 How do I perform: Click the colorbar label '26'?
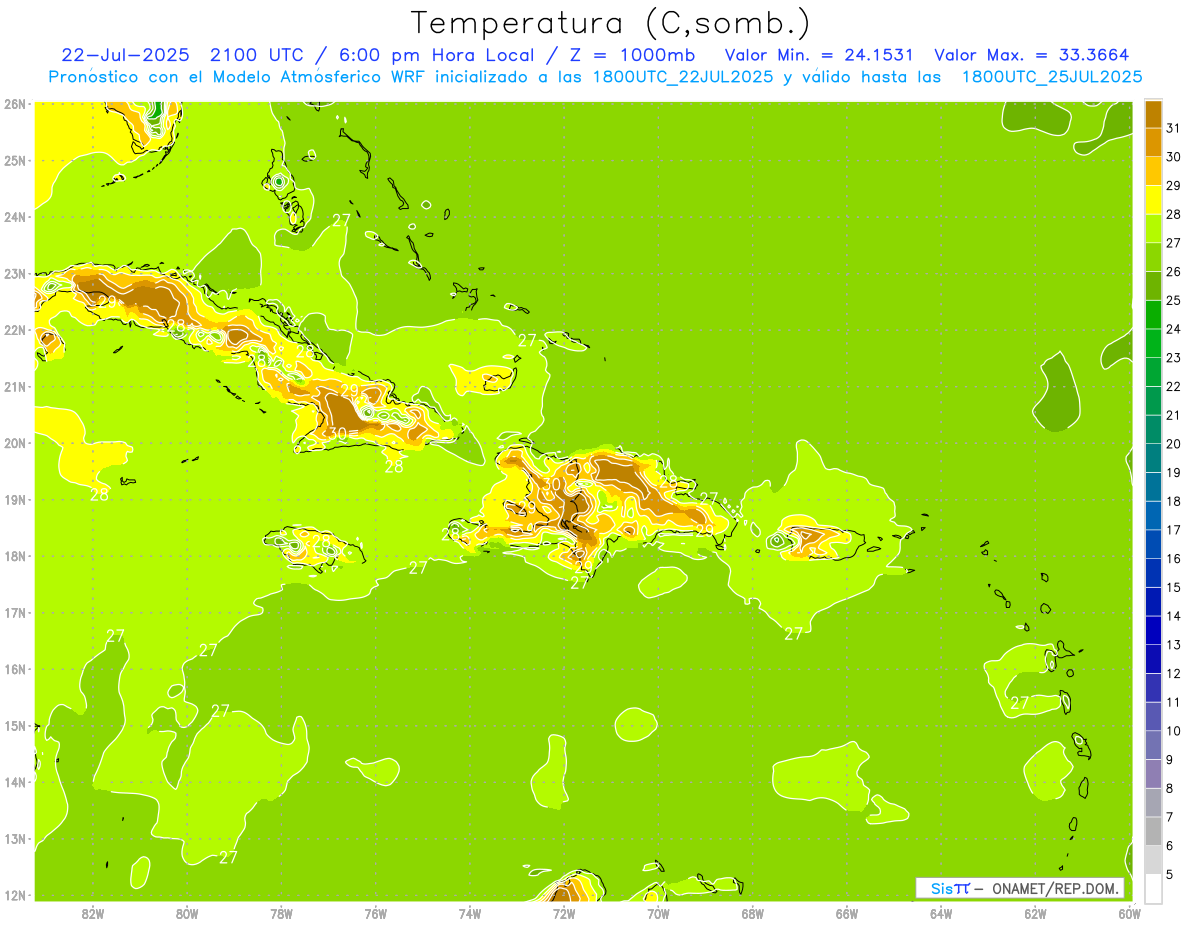click(1173, 271)
